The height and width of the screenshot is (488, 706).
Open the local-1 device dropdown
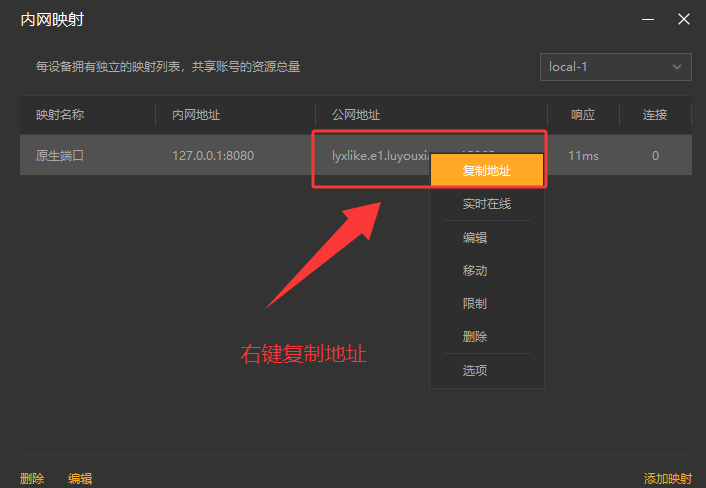point(615,67)
